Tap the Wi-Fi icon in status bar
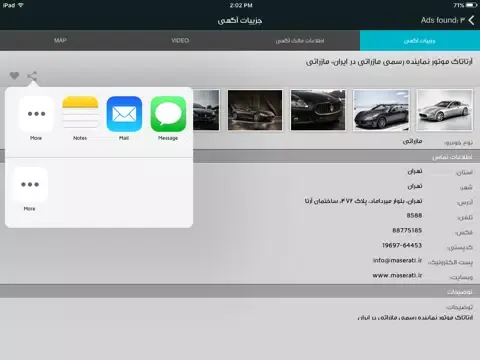The width and height of the screenshot is (480, 360). [21, 5]
